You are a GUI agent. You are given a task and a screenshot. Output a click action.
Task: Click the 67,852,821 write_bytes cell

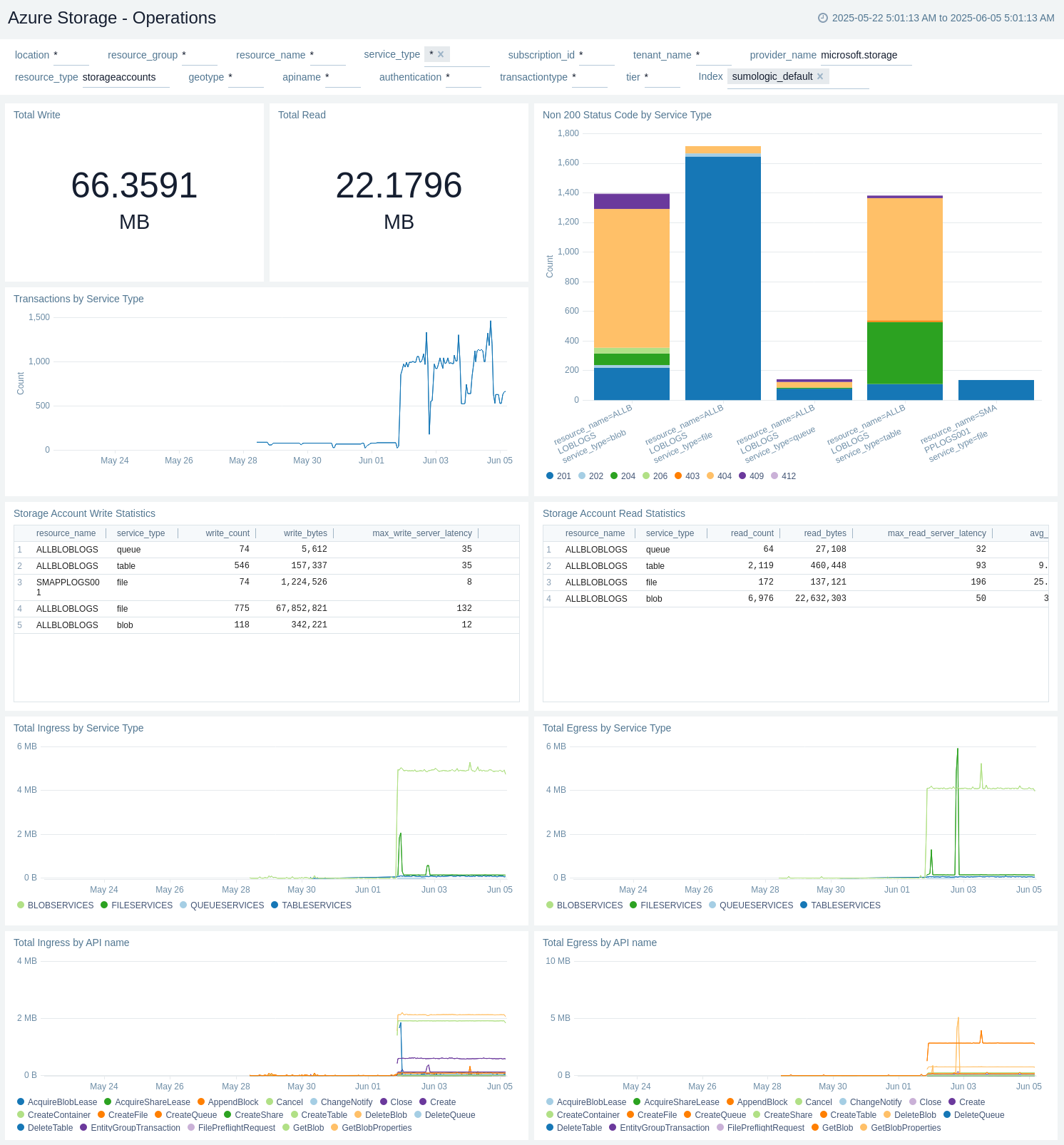(x=302, y=609)
